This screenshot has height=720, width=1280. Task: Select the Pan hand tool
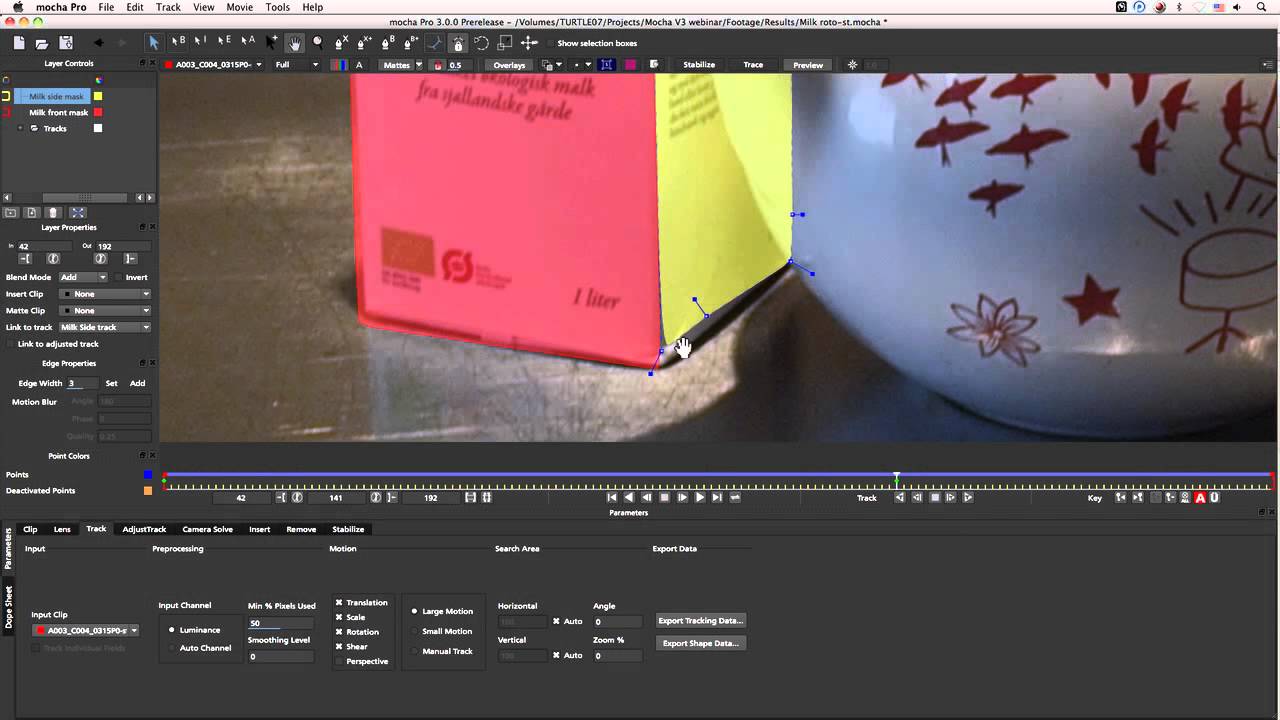[x=295, y=42]
